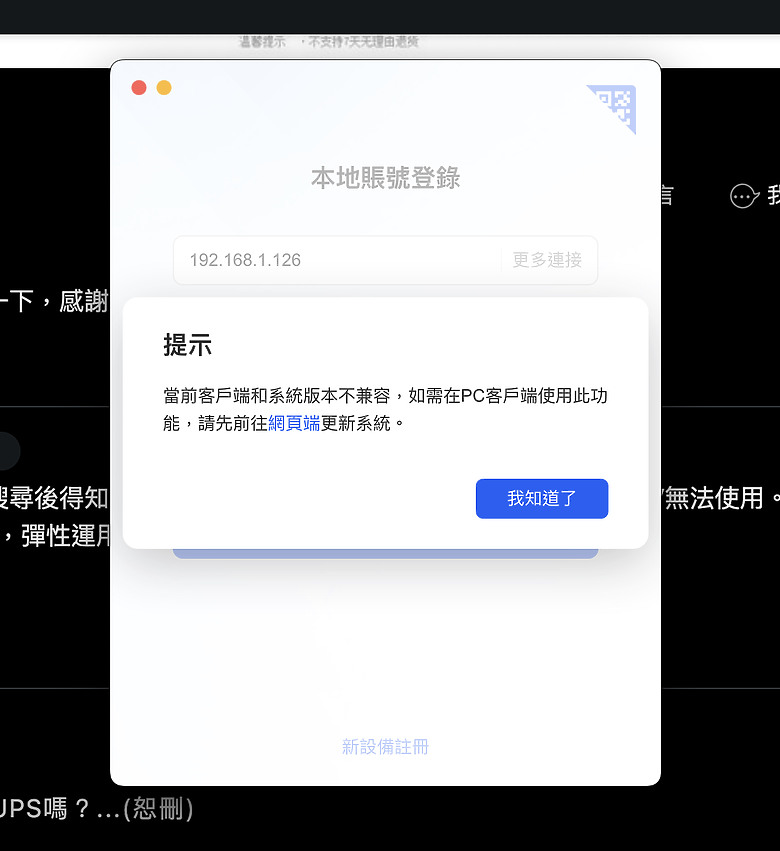
Task: Click the blue login button strip under dialog
Action: [x=385, y=554]
